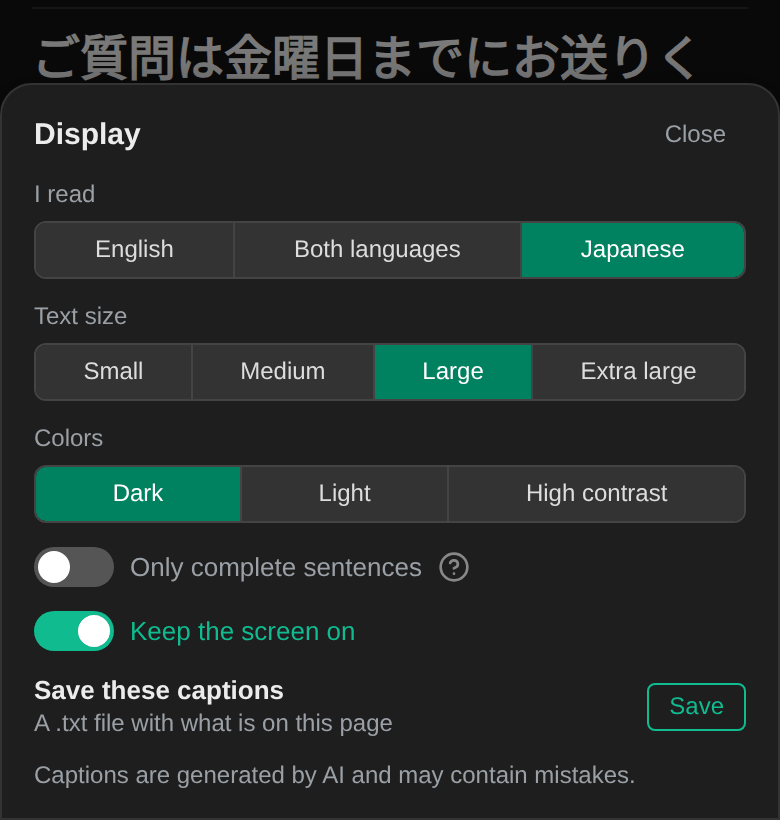Image resolution: width=780 pixels, height=820 pixels.
Task: Set text size to Small
Action: point(113,372)
